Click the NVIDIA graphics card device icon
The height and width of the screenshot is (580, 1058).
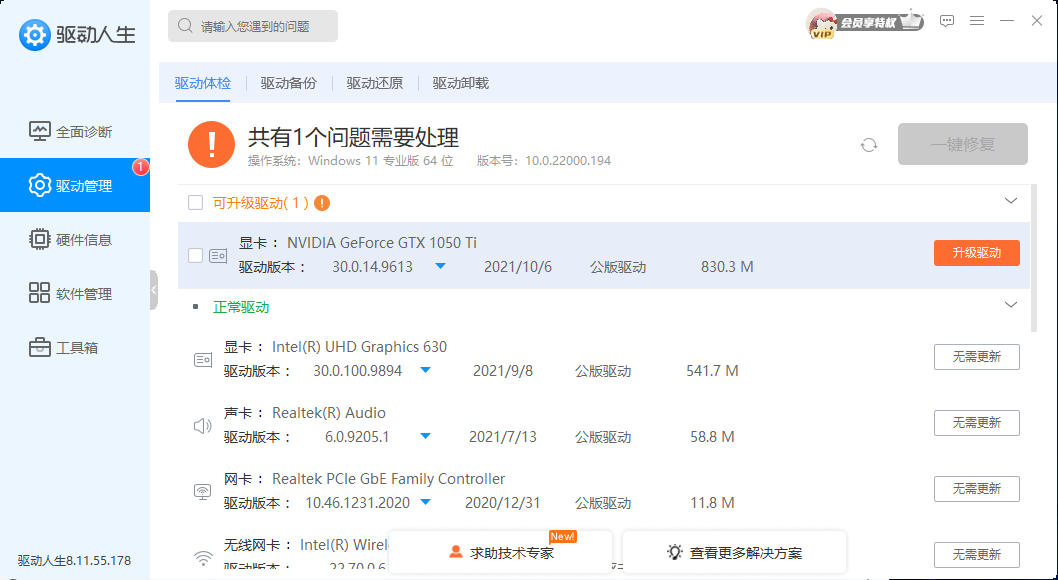point(218,256)
